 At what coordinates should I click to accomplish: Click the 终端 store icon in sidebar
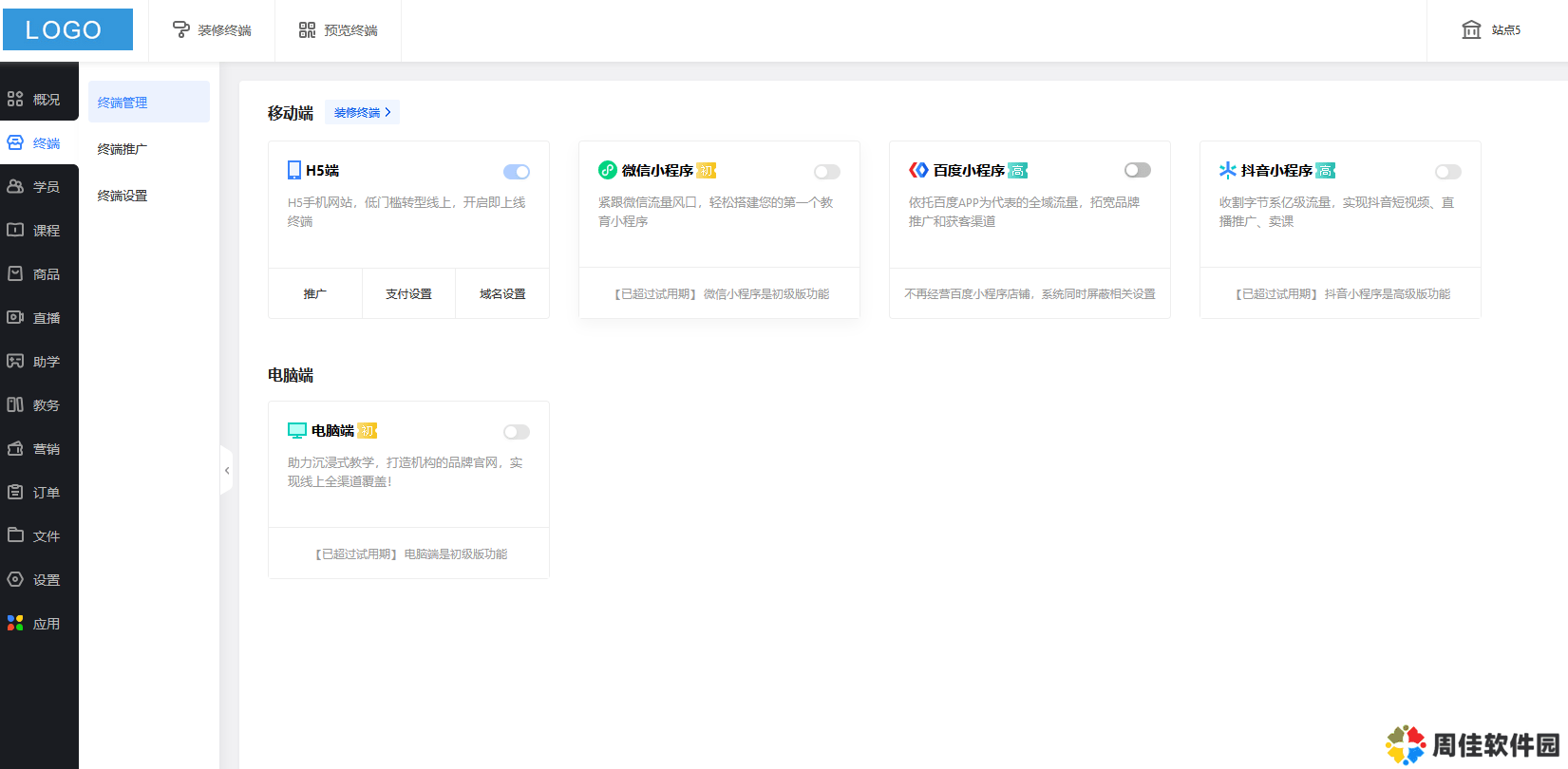pos(15,142)
